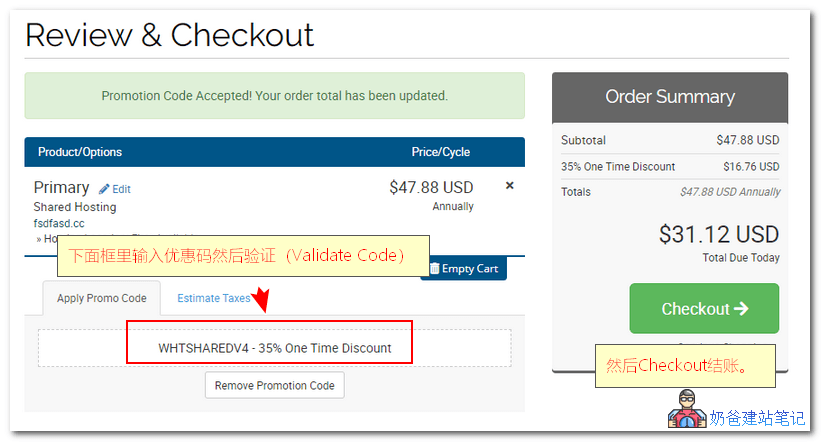
Task: Remove the Primary item with the × icon
Action: [x=510, y=186]
